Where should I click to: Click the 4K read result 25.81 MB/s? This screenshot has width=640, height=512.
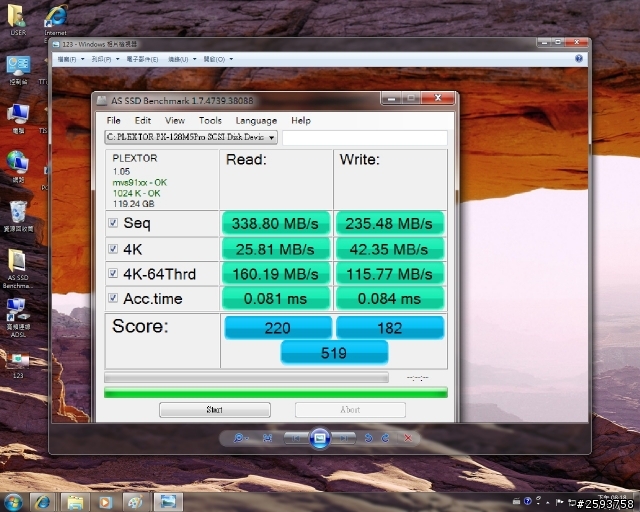[x=276, y=249]
